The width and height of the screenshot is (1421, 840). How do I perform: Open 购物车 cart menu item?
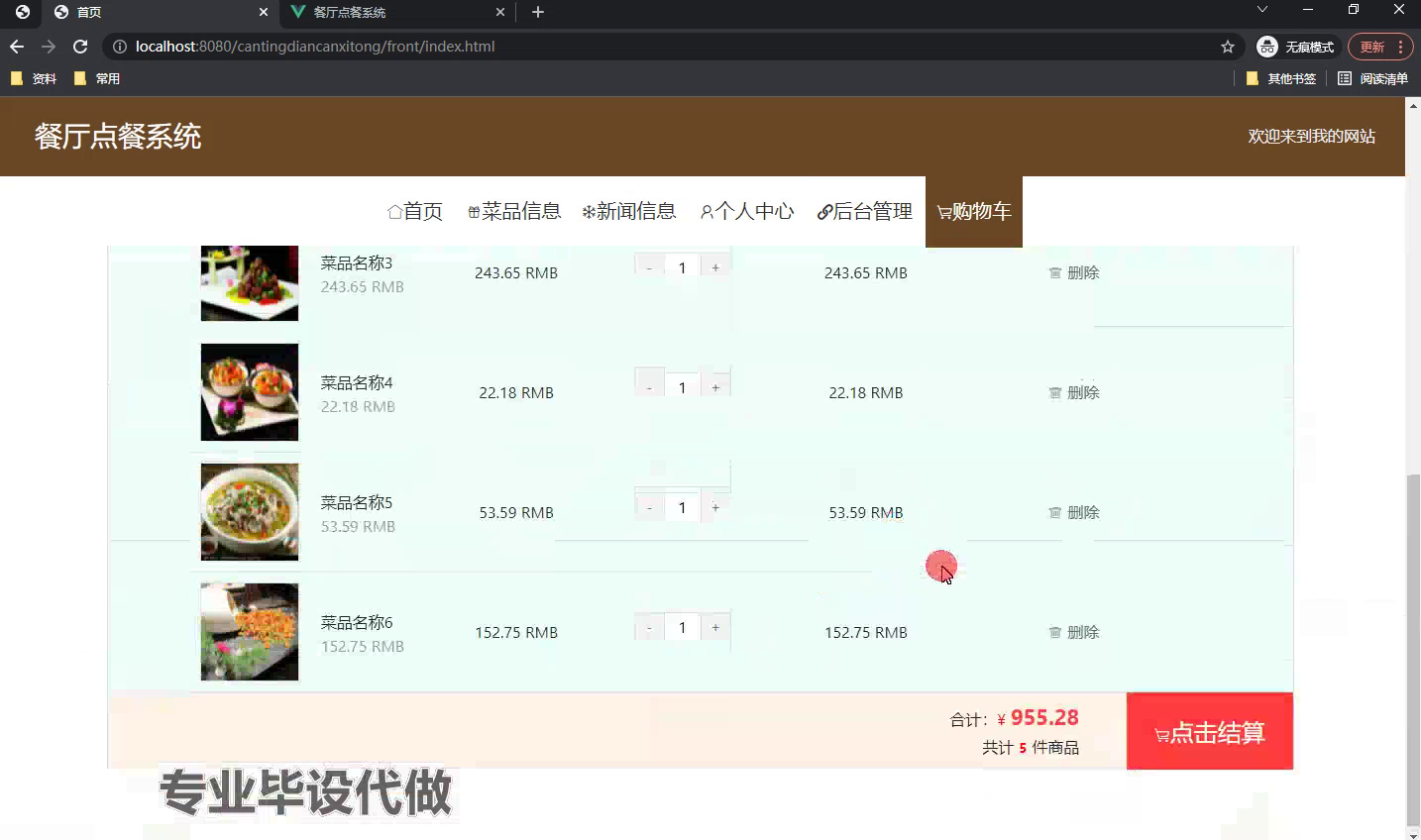974,211
